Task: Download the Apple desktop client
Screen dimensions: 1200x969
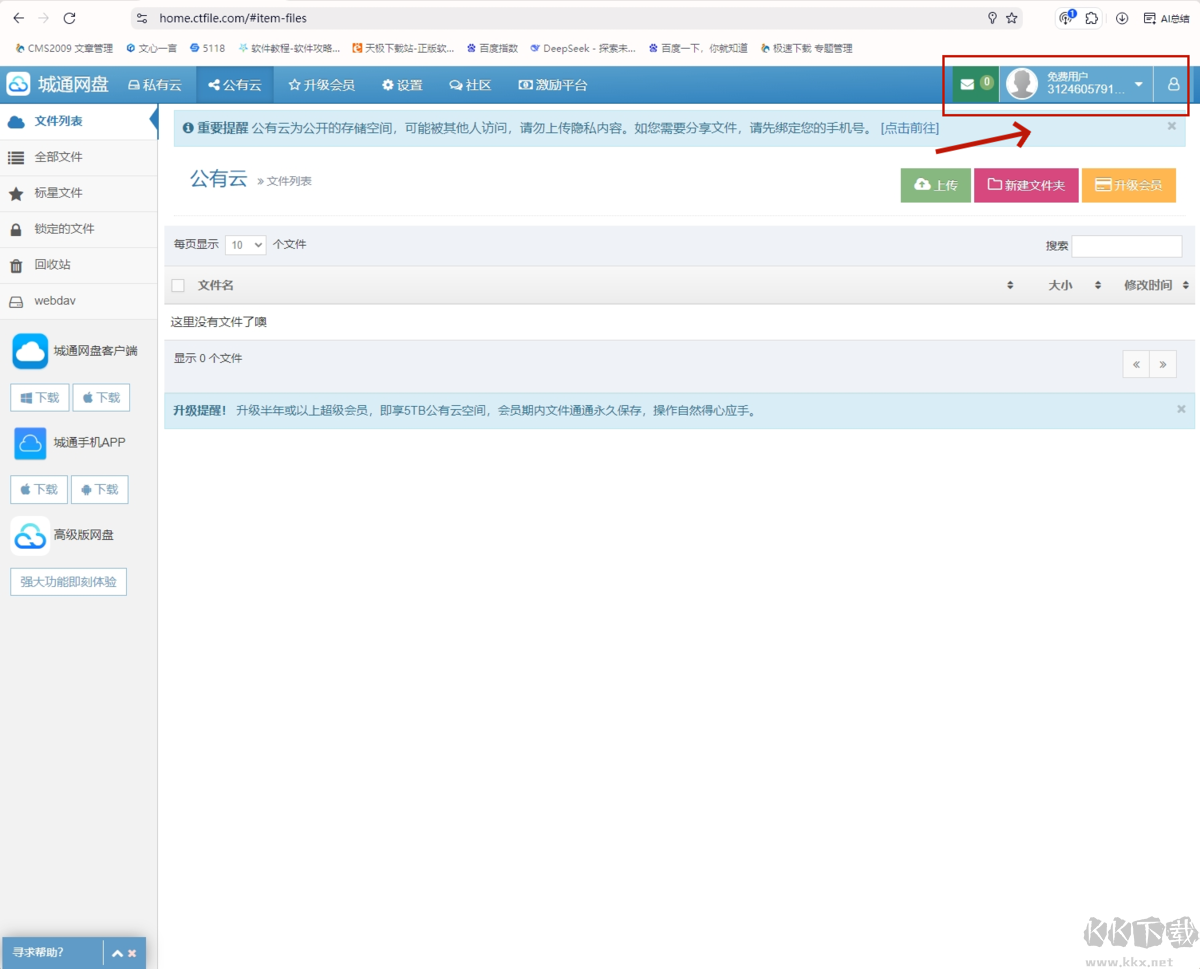Action: pos(101,397)
